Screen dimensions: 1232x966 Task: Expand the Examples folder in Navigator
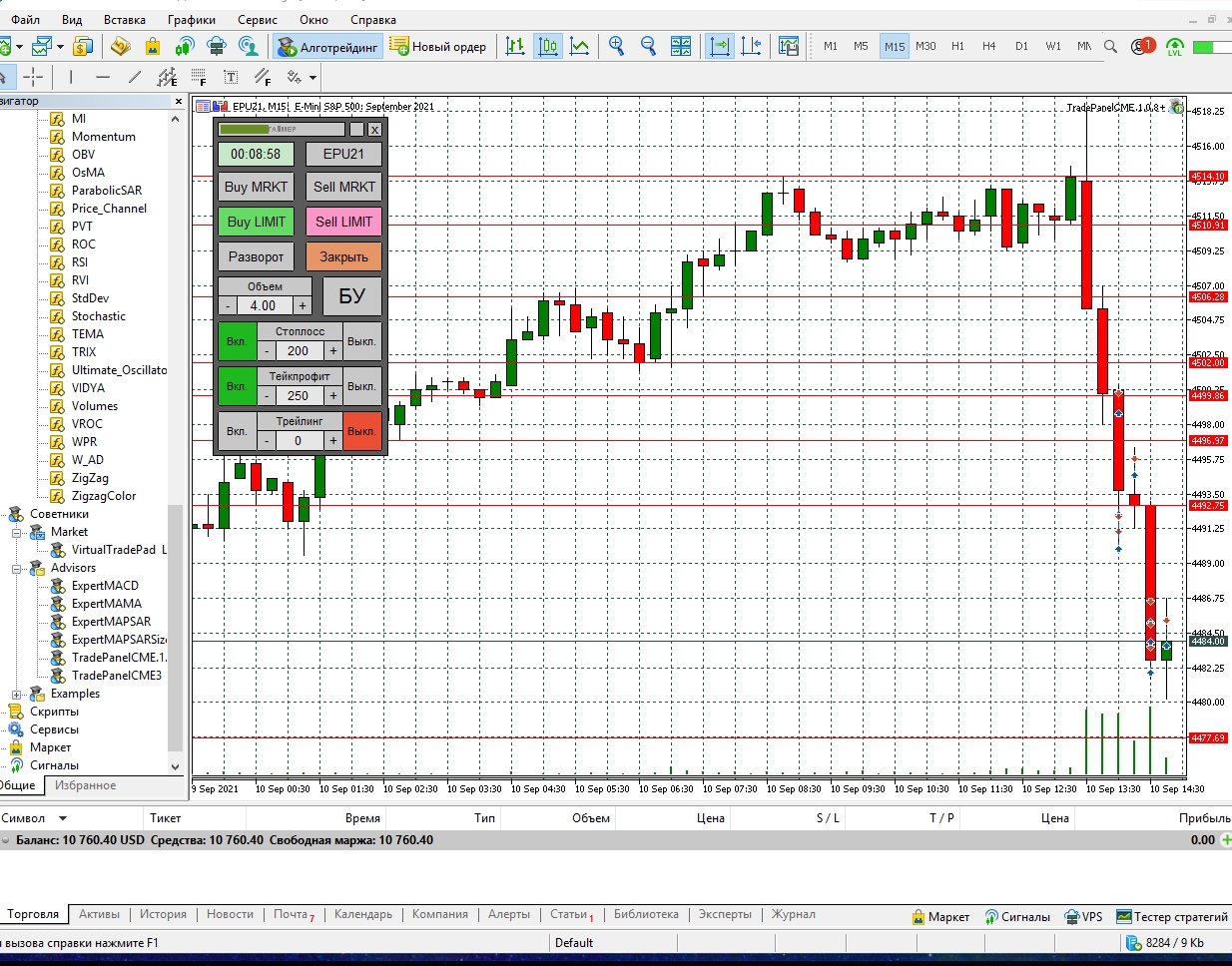(17, 694)
